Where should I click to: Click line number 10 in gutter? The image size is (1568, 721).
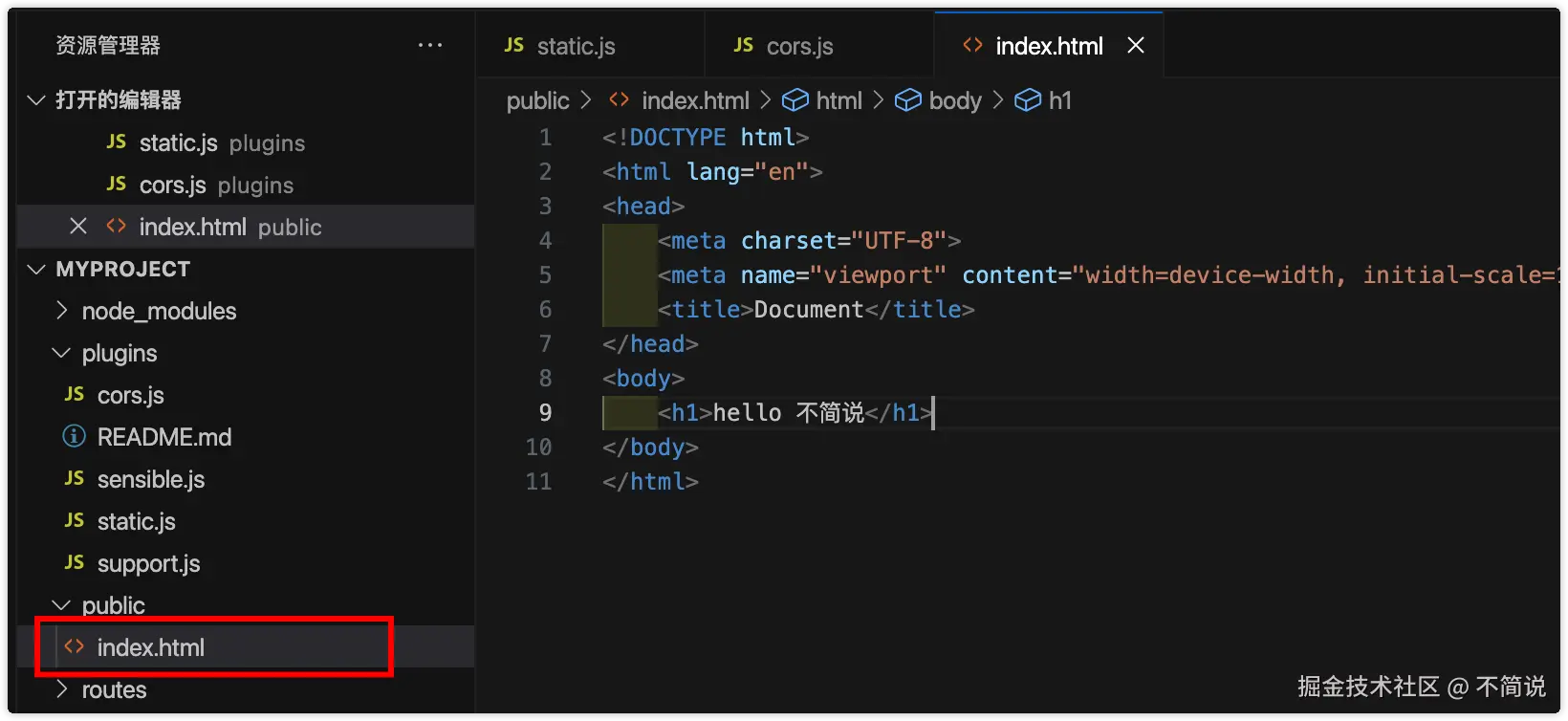(x=538, y=448)
